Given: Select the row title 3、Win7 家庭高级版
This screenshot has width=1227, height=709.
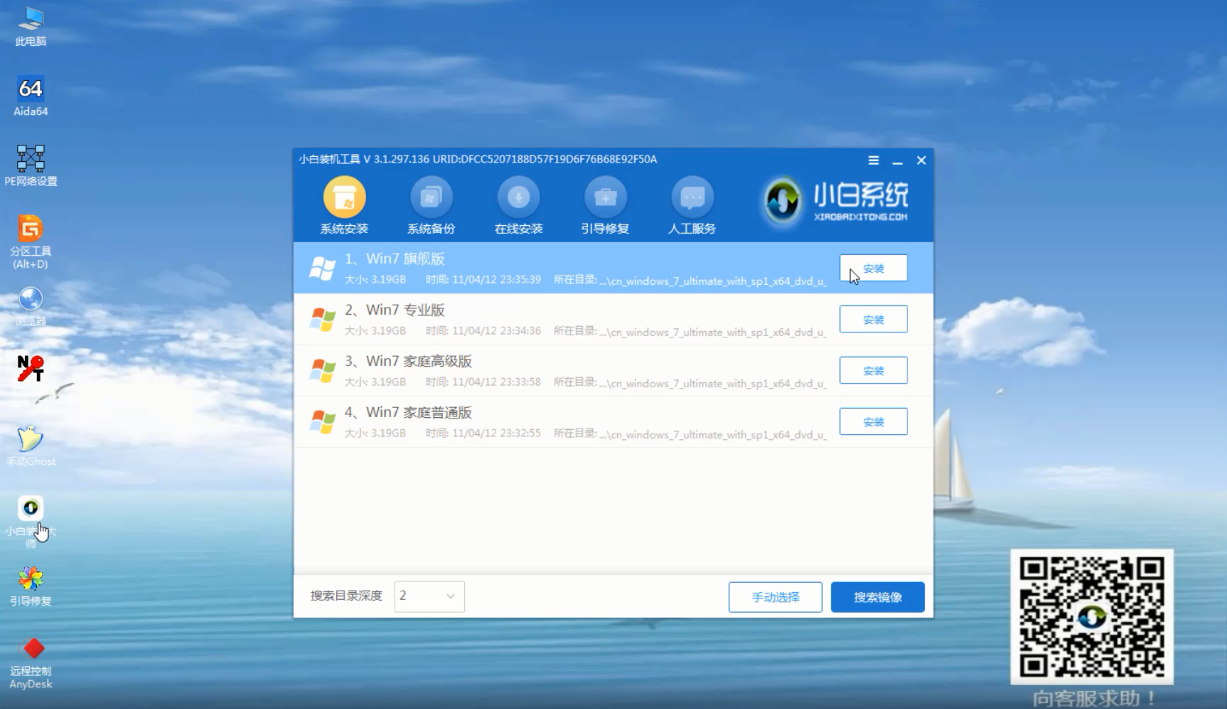Looking at the screenshot, I should tap(408, 361).
